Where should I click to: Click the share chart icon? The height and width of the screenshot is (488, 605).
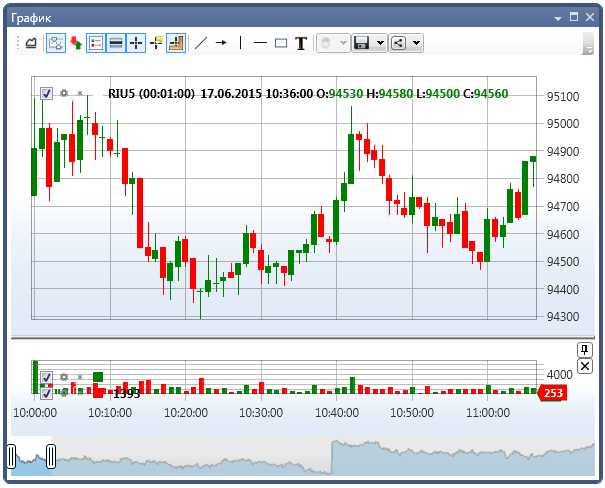(x=399, y=43)
